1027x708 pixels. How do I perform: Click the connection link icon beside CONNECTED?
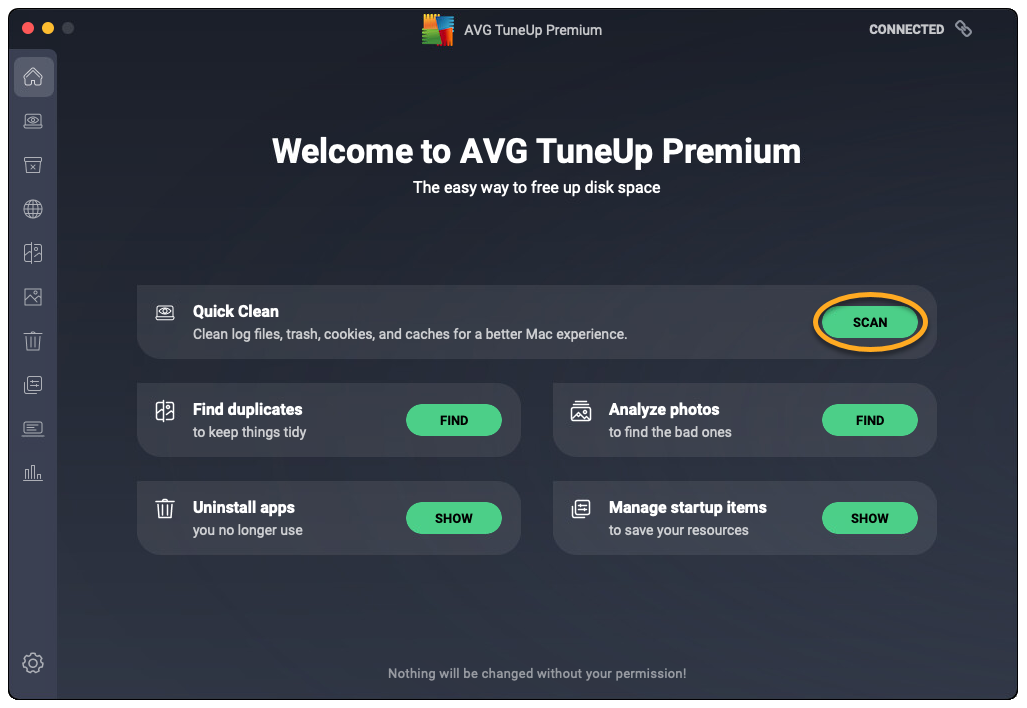[x=963, y=29]
